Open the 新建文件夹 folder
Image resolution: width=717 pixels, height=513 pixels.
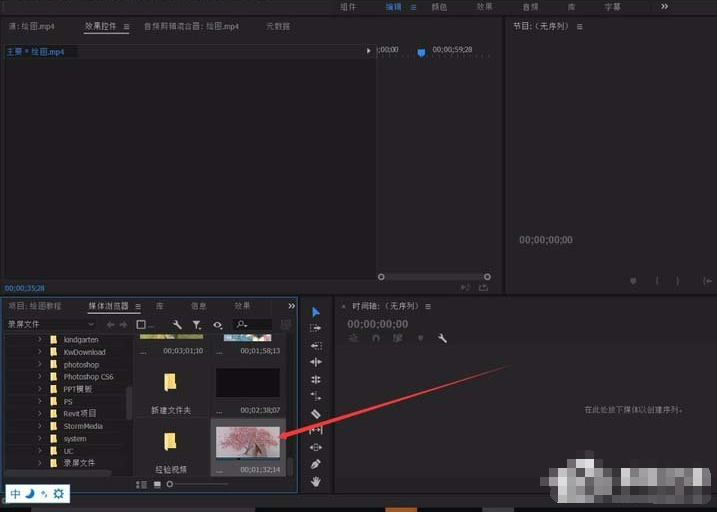tap(170, 384)
